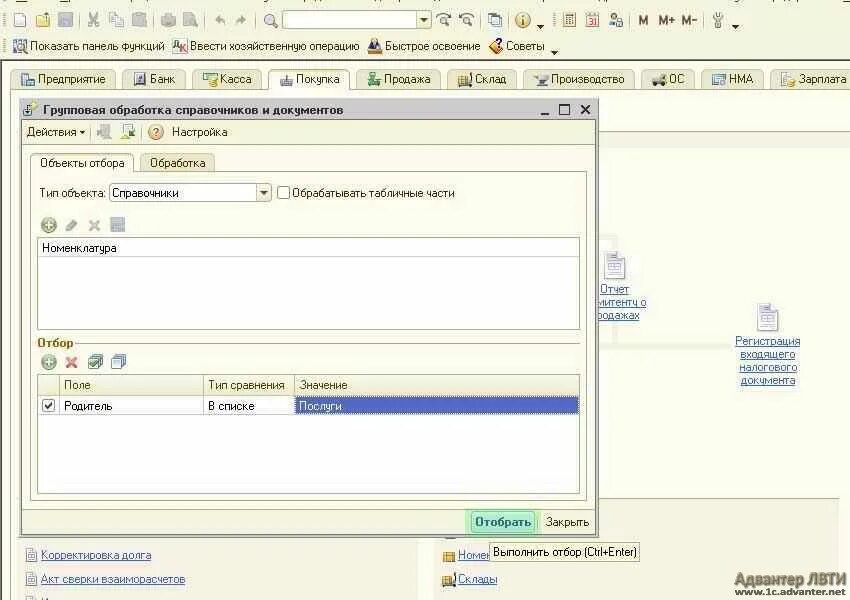Click the Undo arrow icon
Image resolution: width=850 pixels, height=600 pixels.
click(x=220, y=21)
